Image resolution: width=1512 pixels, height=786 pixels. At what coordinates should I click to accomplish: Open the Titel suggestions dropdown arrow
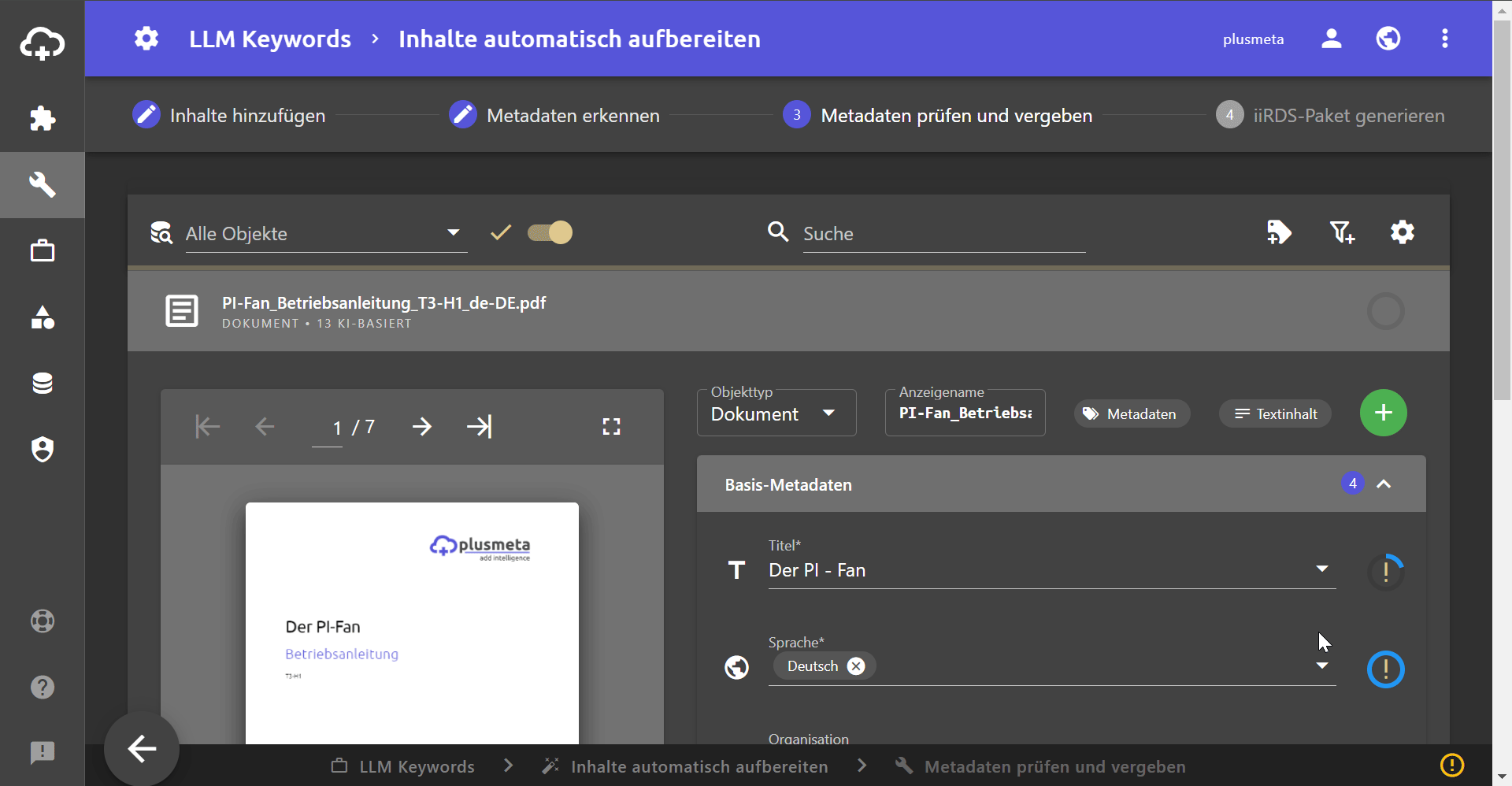click(1322, 569)
